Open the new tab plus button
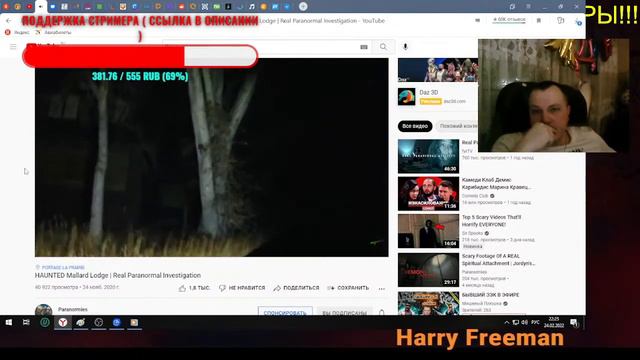 pos(303,6)
